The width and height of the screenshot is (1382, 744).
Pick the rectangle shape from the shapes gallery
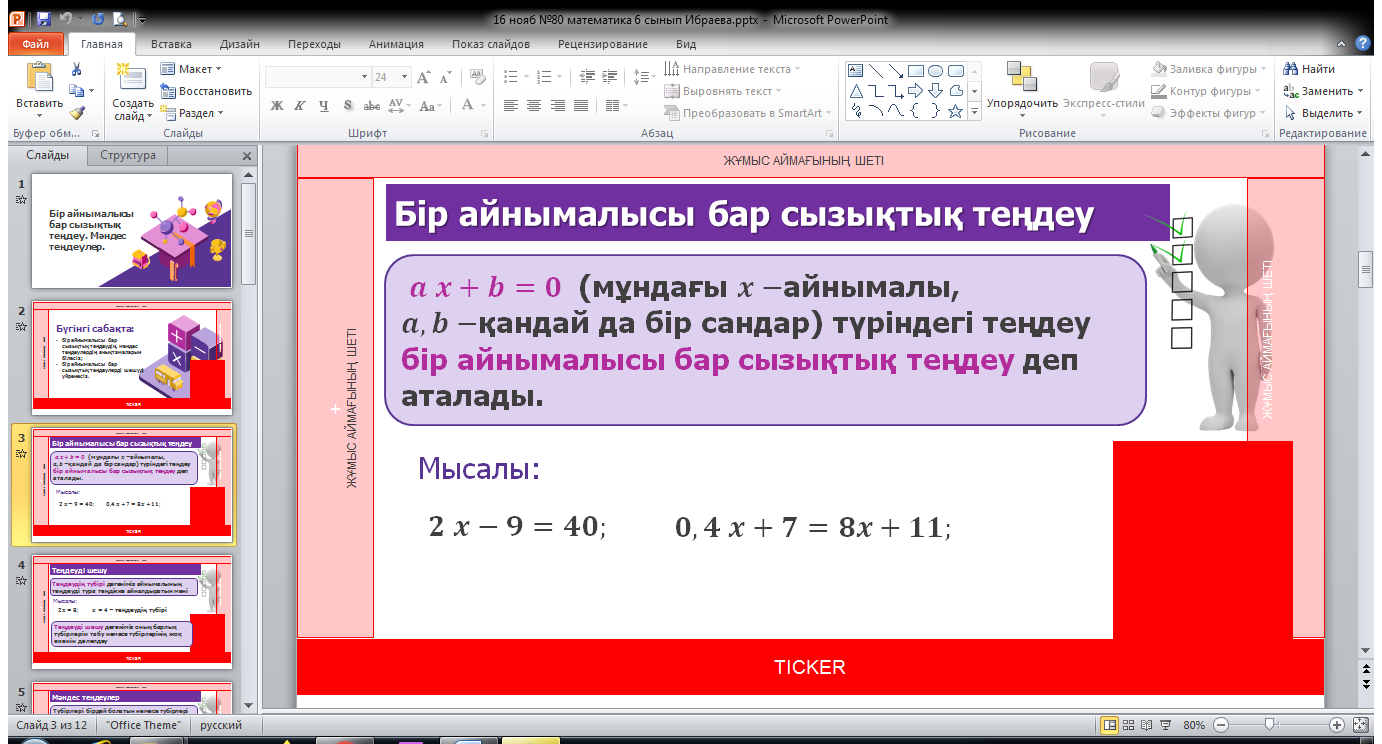(915, 70)
